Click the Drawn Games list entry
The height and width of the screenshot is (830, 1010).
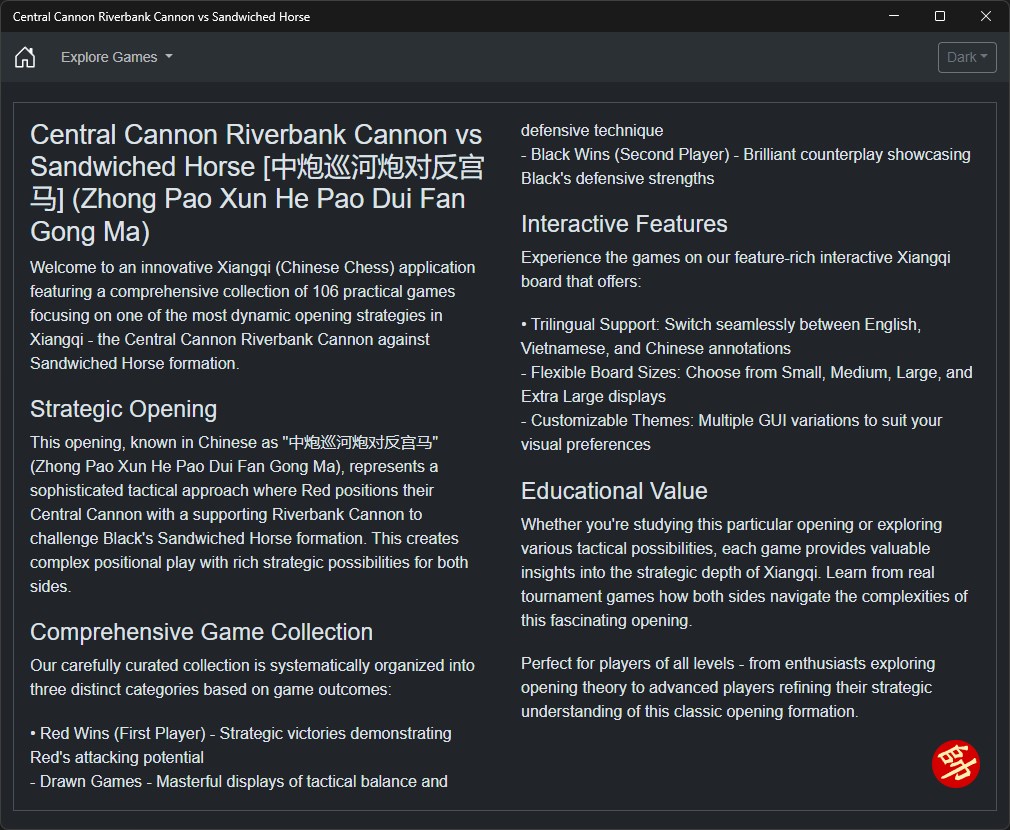[239, 781]
